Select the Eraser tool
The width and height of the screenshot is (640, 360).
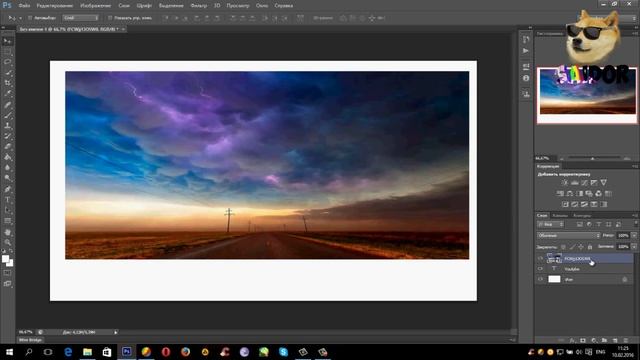pyautogui.click(x=7, y=147)
